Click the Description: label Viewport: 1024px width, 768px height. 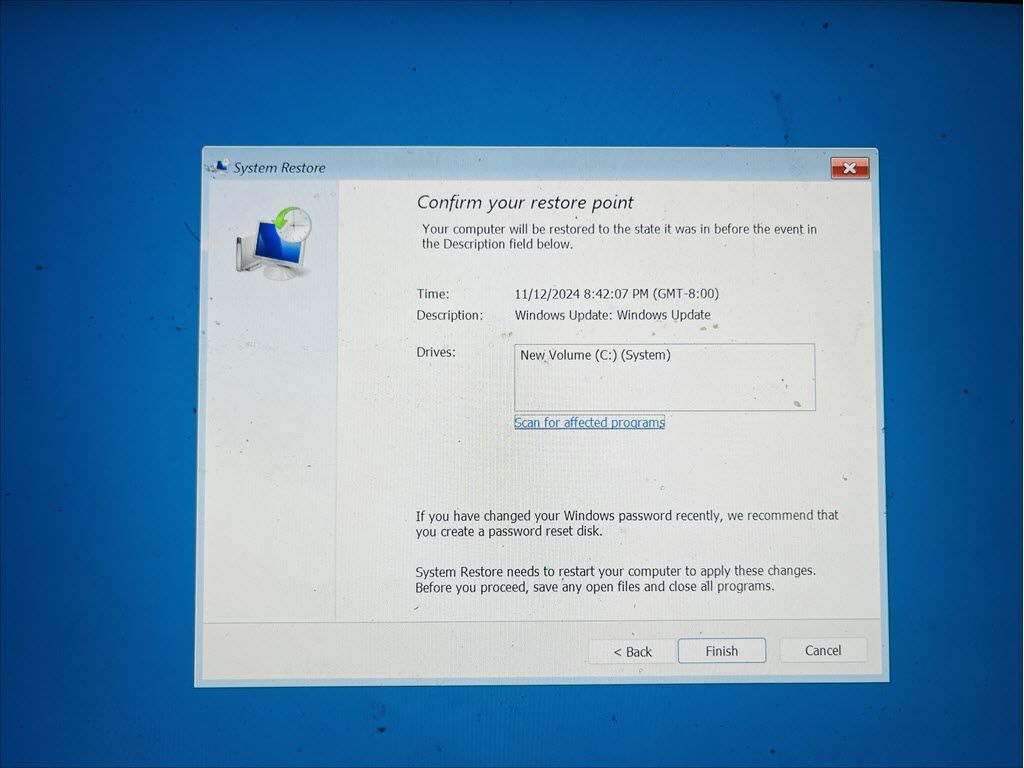[x=450, y=315]
